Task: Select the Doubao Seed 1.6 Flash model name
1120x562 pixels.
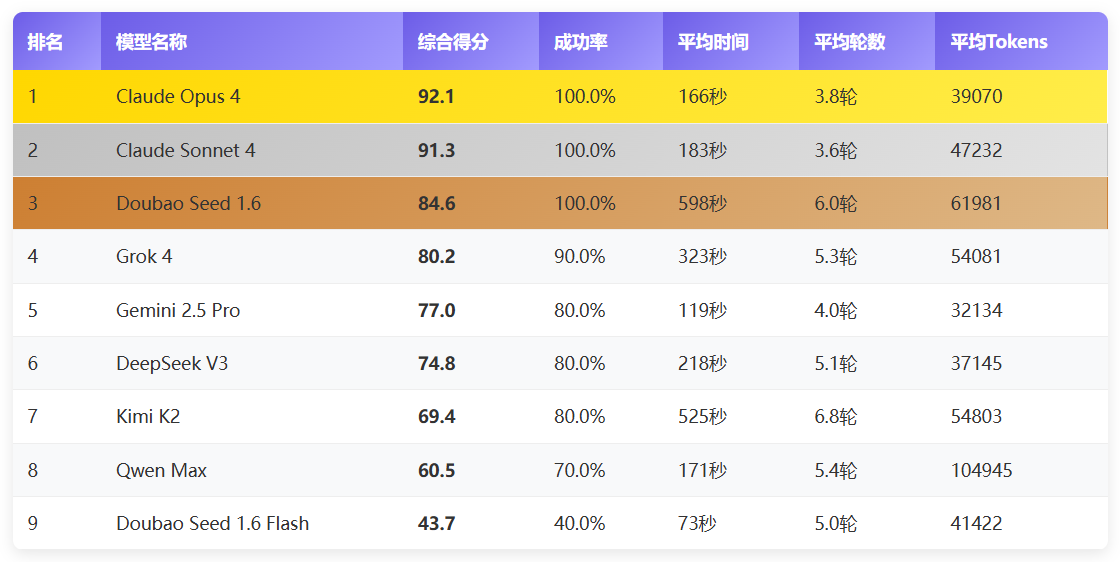Action: (x=213, y=523)
